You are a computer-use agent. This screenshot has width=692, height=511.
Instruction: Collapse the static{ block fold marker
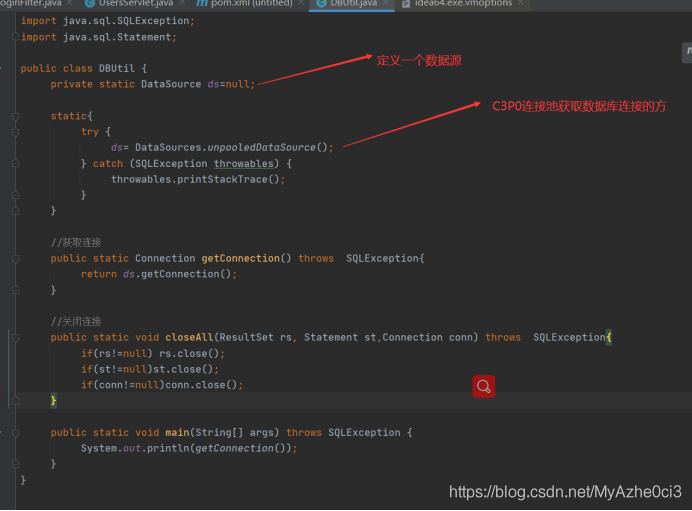15,116
